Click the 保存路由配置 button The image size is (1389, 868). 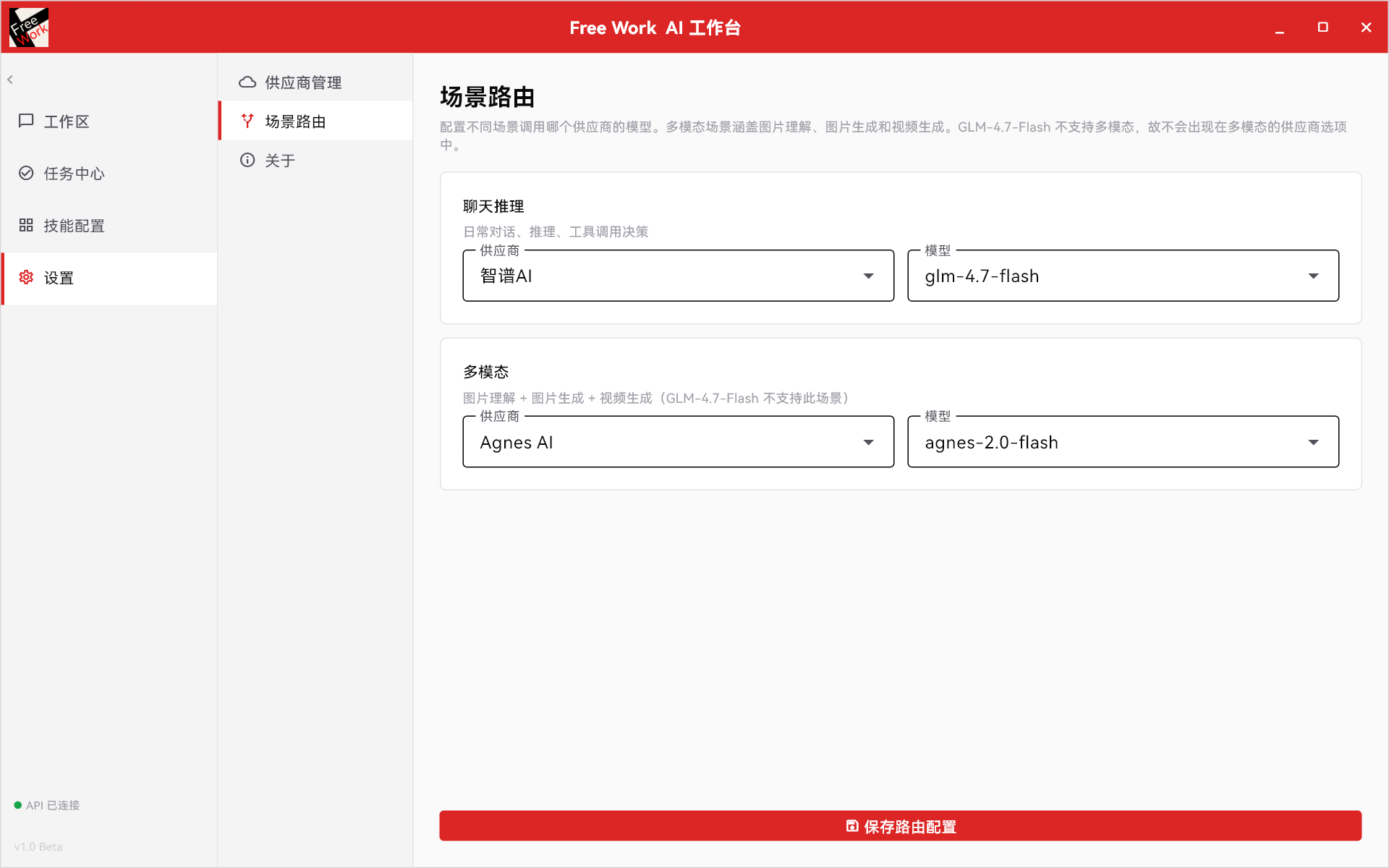click(900, 826)
